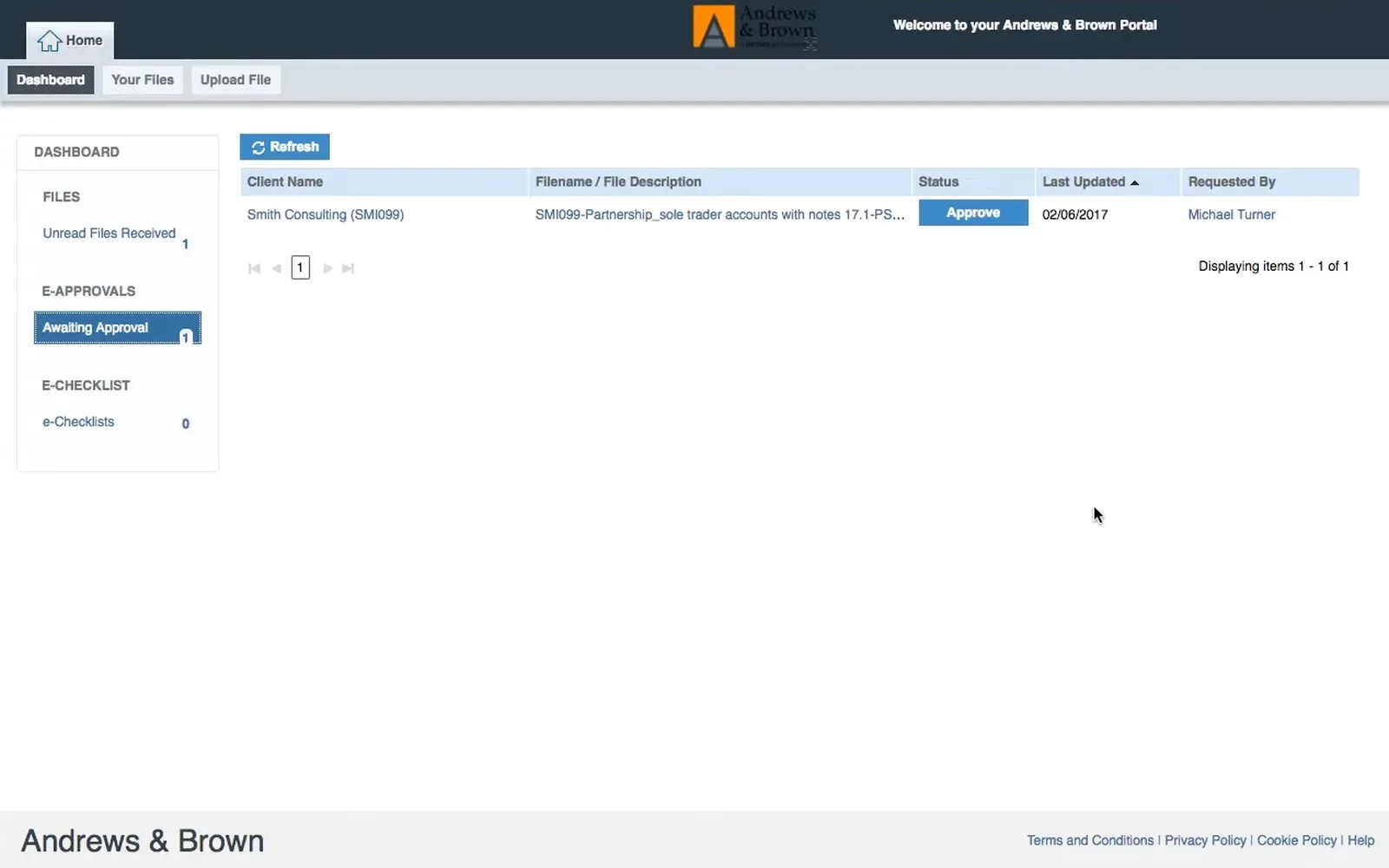Open the Privacy Policy link
This screenshot has height=868, width=1389.
click(1206, 840)
